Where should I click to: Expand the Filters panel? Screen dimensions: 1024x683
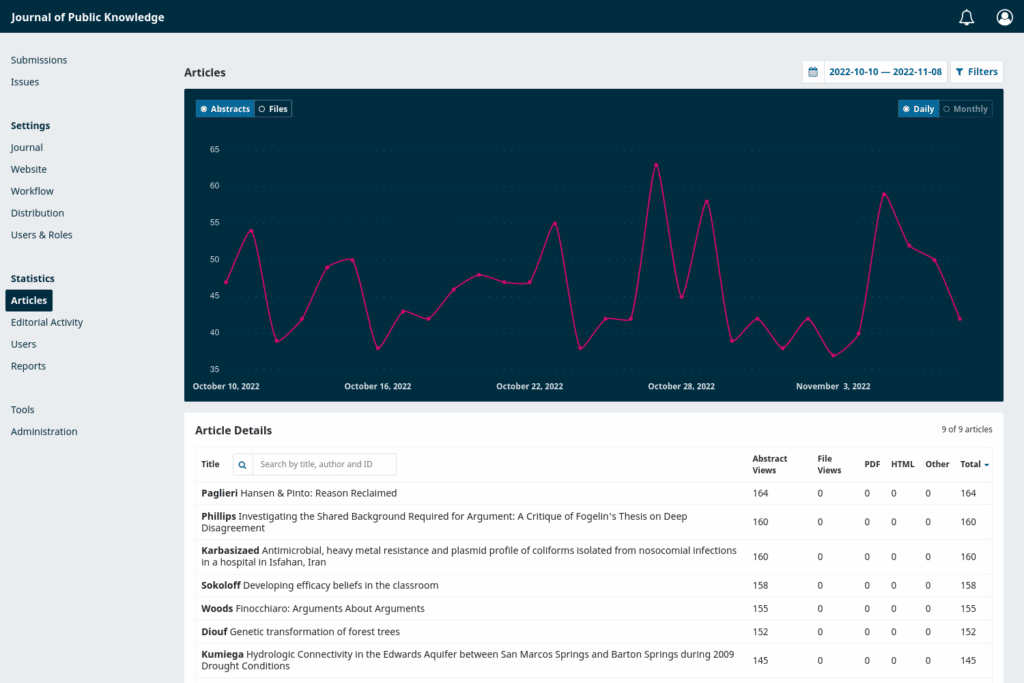tap(976, 71)
